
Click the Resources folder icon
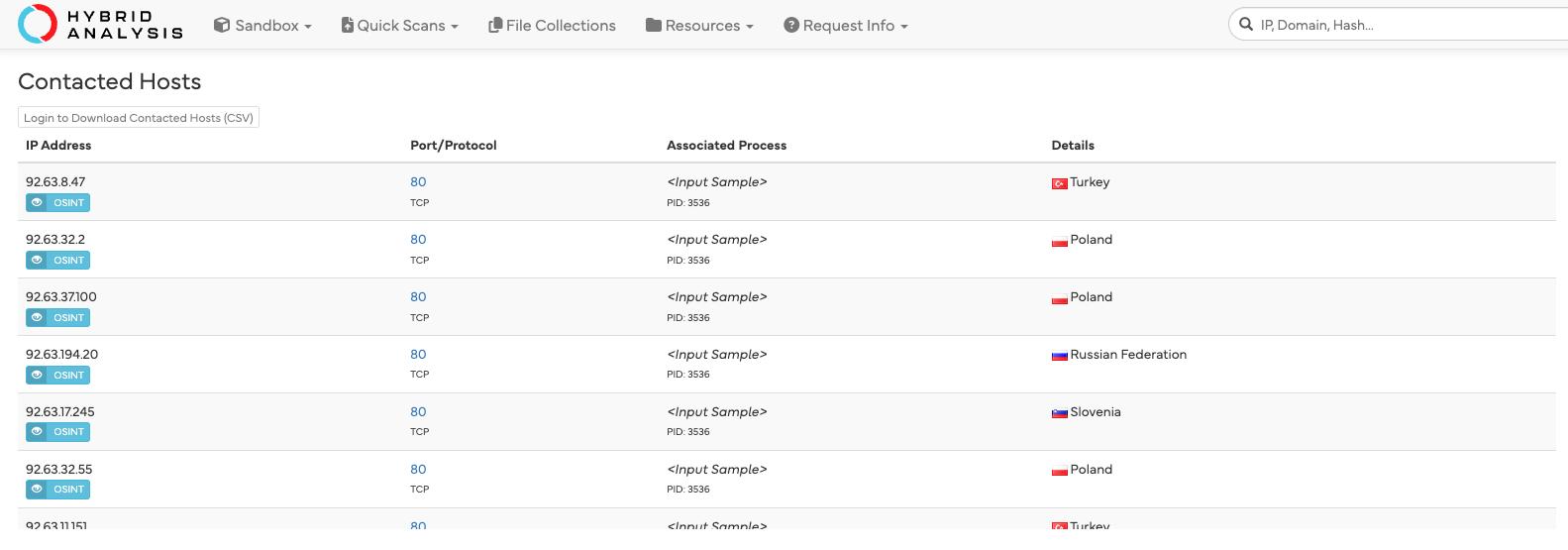[654, 25]
